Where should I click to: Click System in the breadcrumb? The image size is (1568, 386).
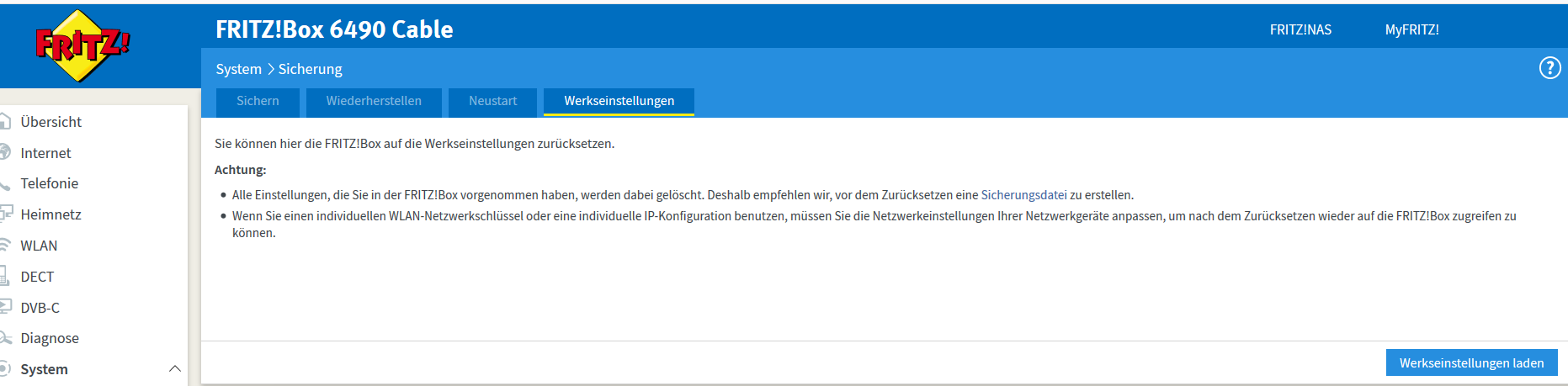(x=238, y=69)
